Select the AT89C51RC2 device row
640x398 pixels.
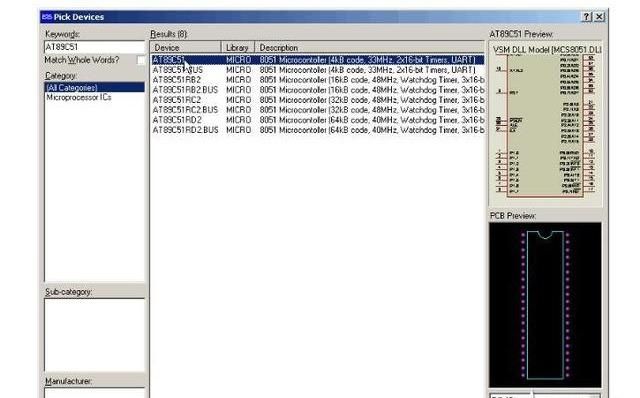pos(318,100)
